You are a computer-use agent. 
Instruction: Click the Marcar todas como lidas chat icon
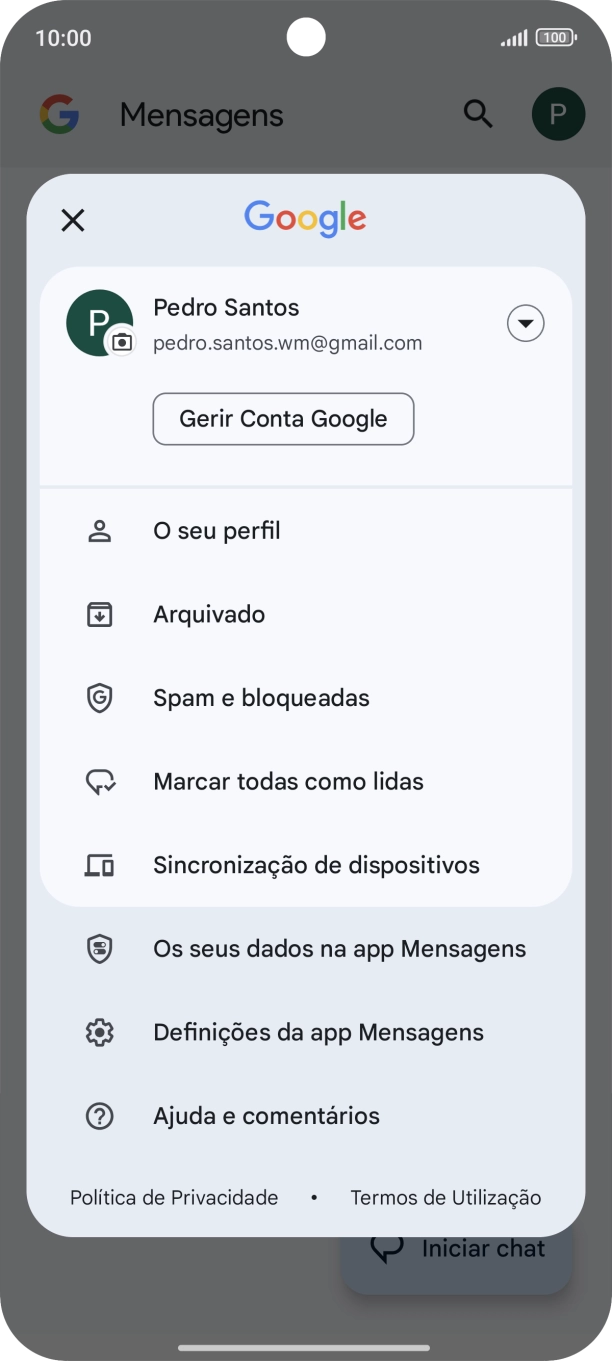99,781
